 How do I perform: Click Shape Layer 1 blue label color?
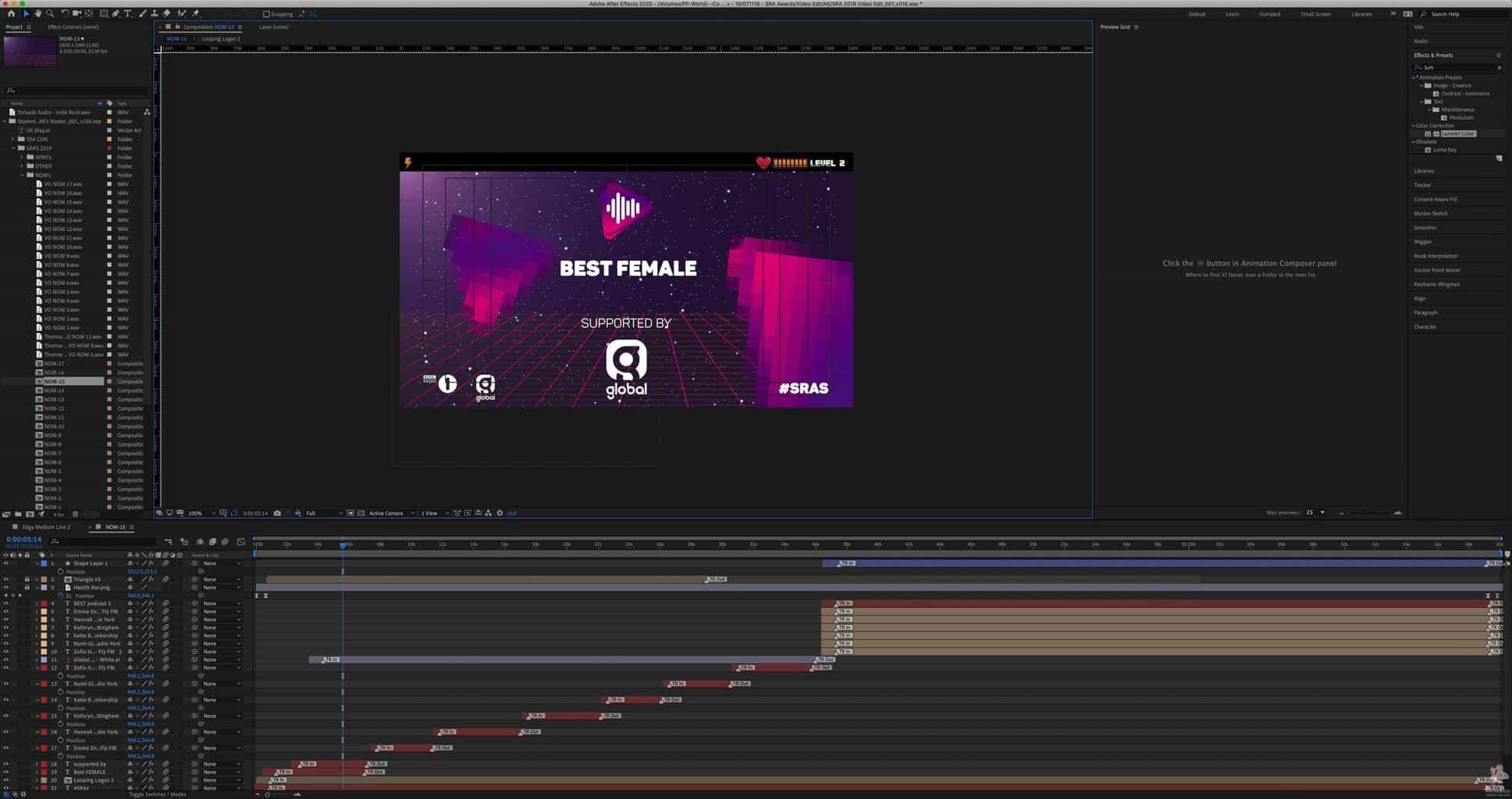tap(44, 563)
